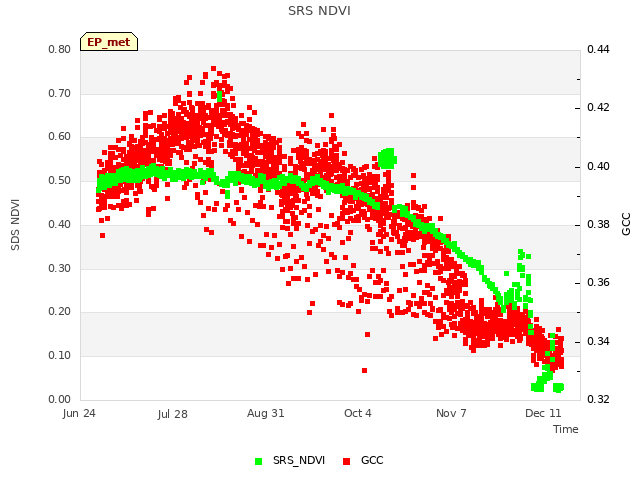640x480 pixels.
Task: Click the SRS NDVI chart title
Action: 319,11
